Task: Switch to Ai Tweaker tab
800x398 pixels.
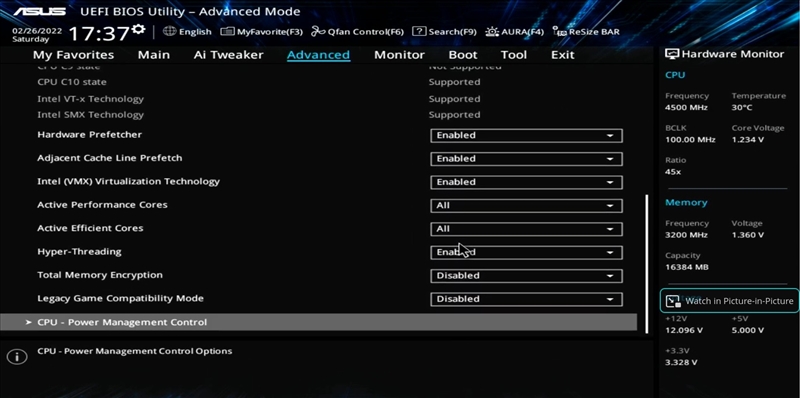Action: click(228, 55)
